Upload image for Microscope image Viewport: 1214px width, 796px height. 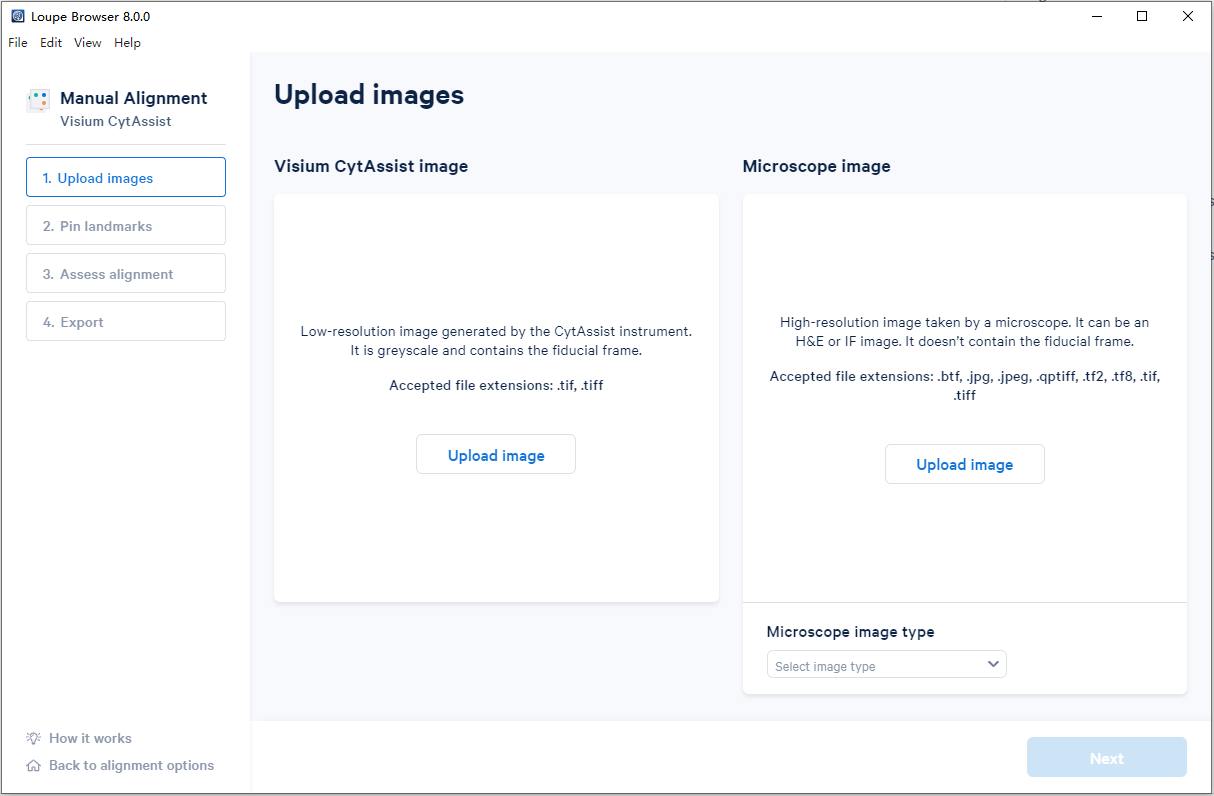click(x=965, y=464)
